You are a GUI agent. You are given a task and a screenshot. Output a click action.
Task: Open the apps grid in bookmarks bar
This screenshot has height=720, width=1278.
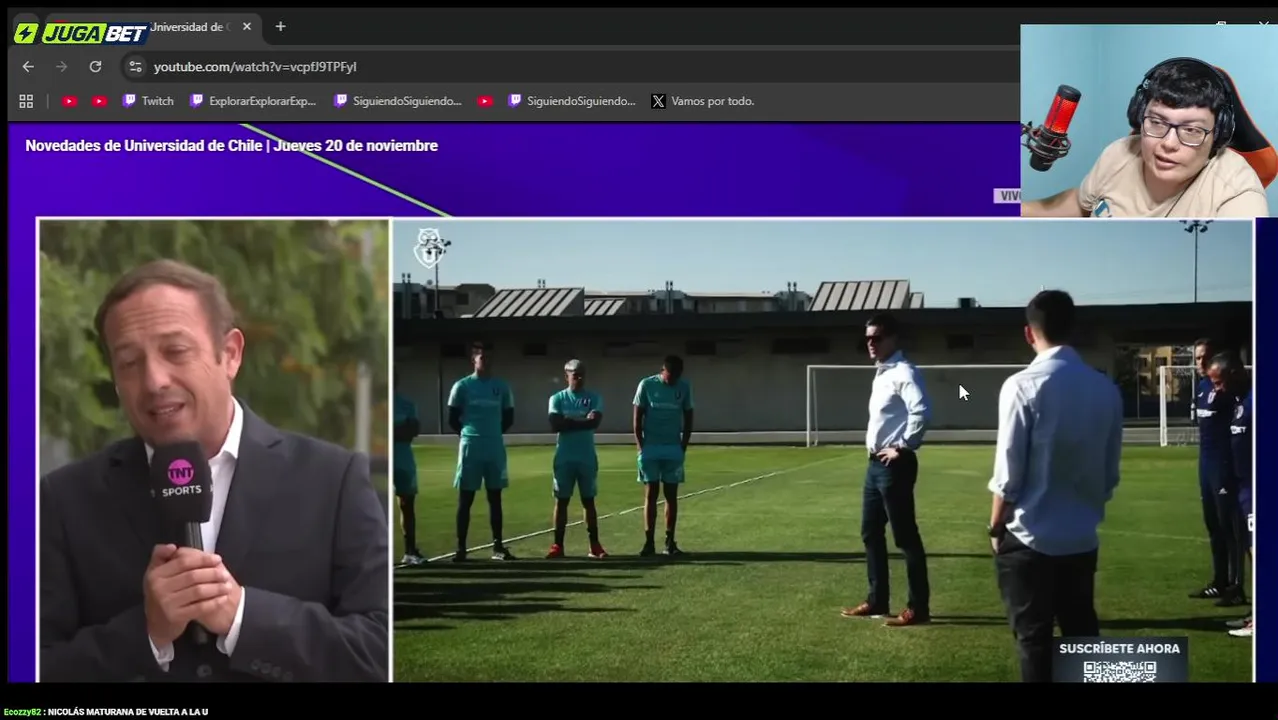pyautogui.click(x=26, y=101)
